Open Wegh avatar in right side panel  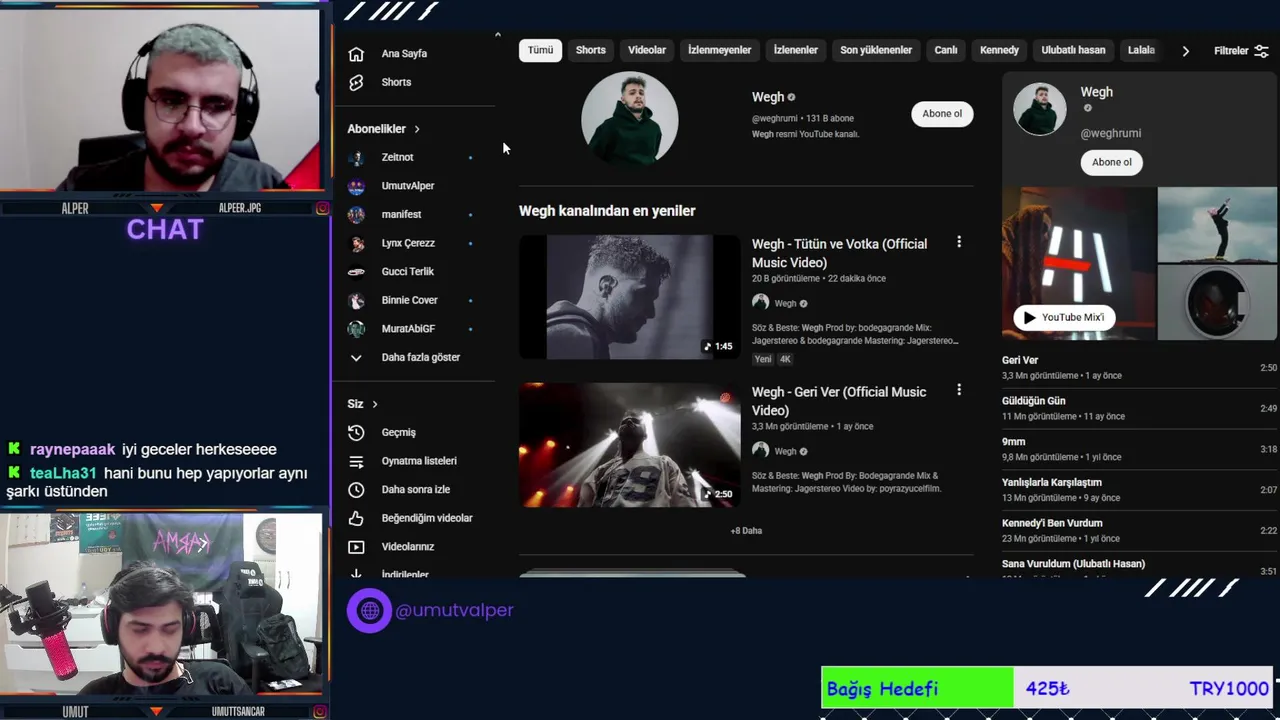click(1040, 109)
